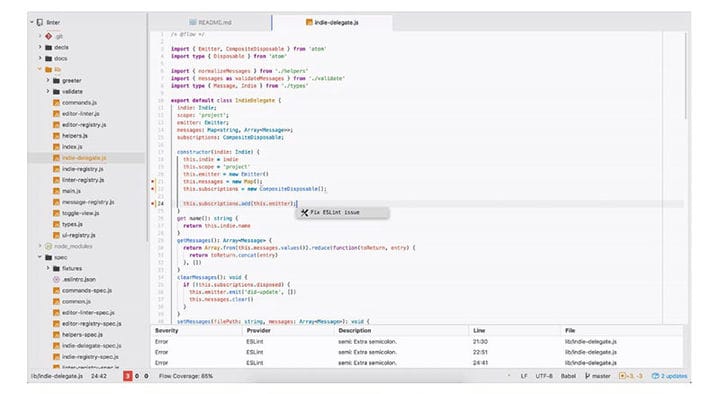
Task: Click the helpers.js file icon
Action: click(56, 135)
